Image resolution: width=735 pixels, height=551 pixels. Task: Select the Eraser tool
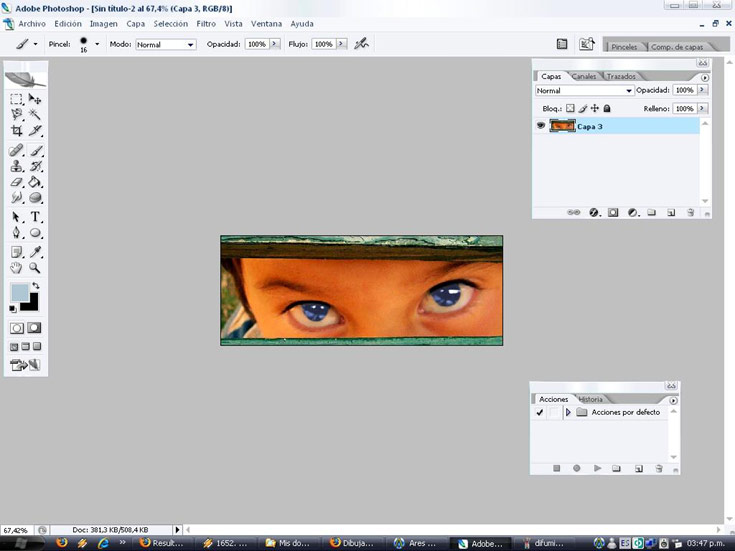tap(16, 182)
